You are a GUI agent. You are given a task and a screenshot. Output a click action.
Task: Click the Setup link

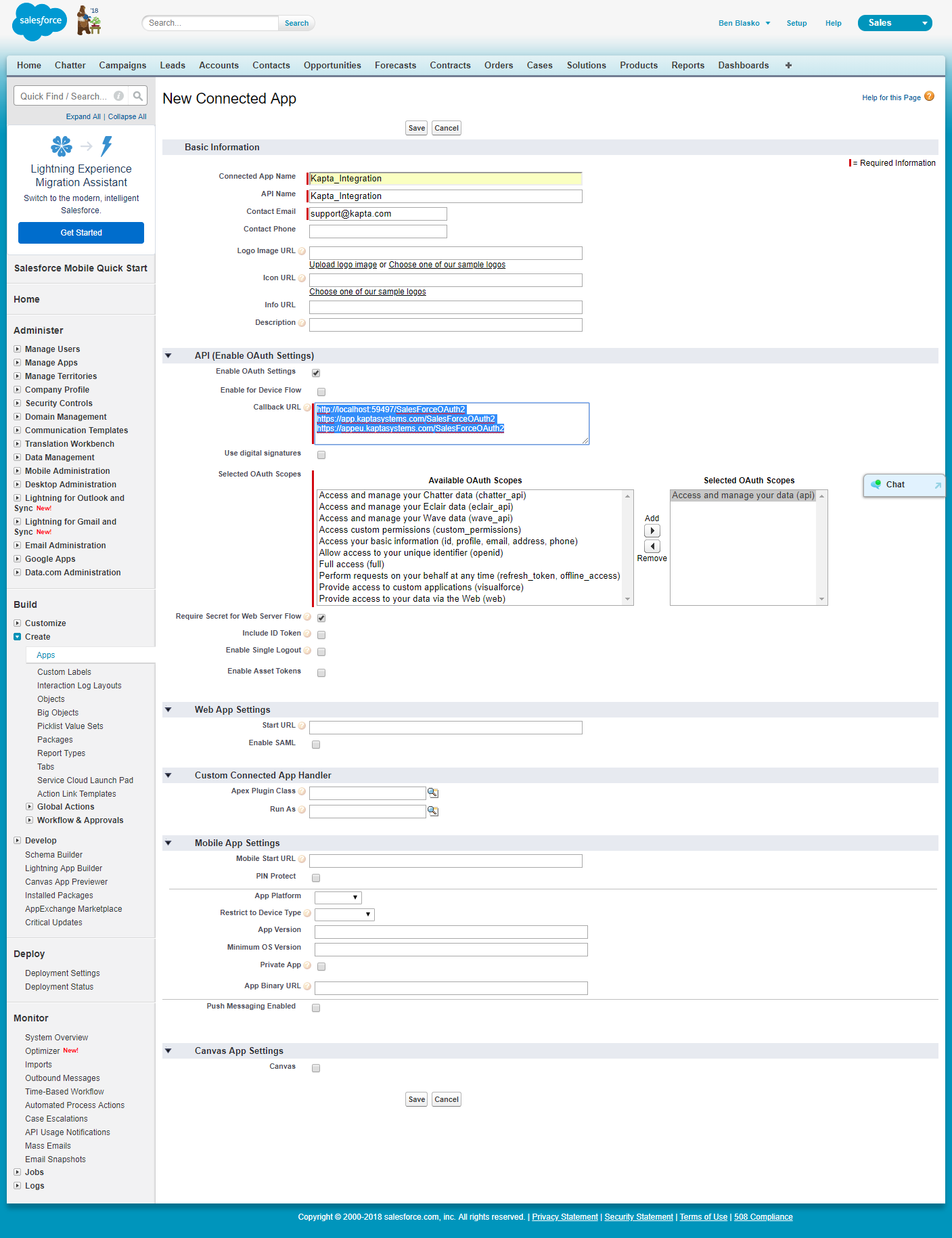pyautogui.click(x=796, y=23)
